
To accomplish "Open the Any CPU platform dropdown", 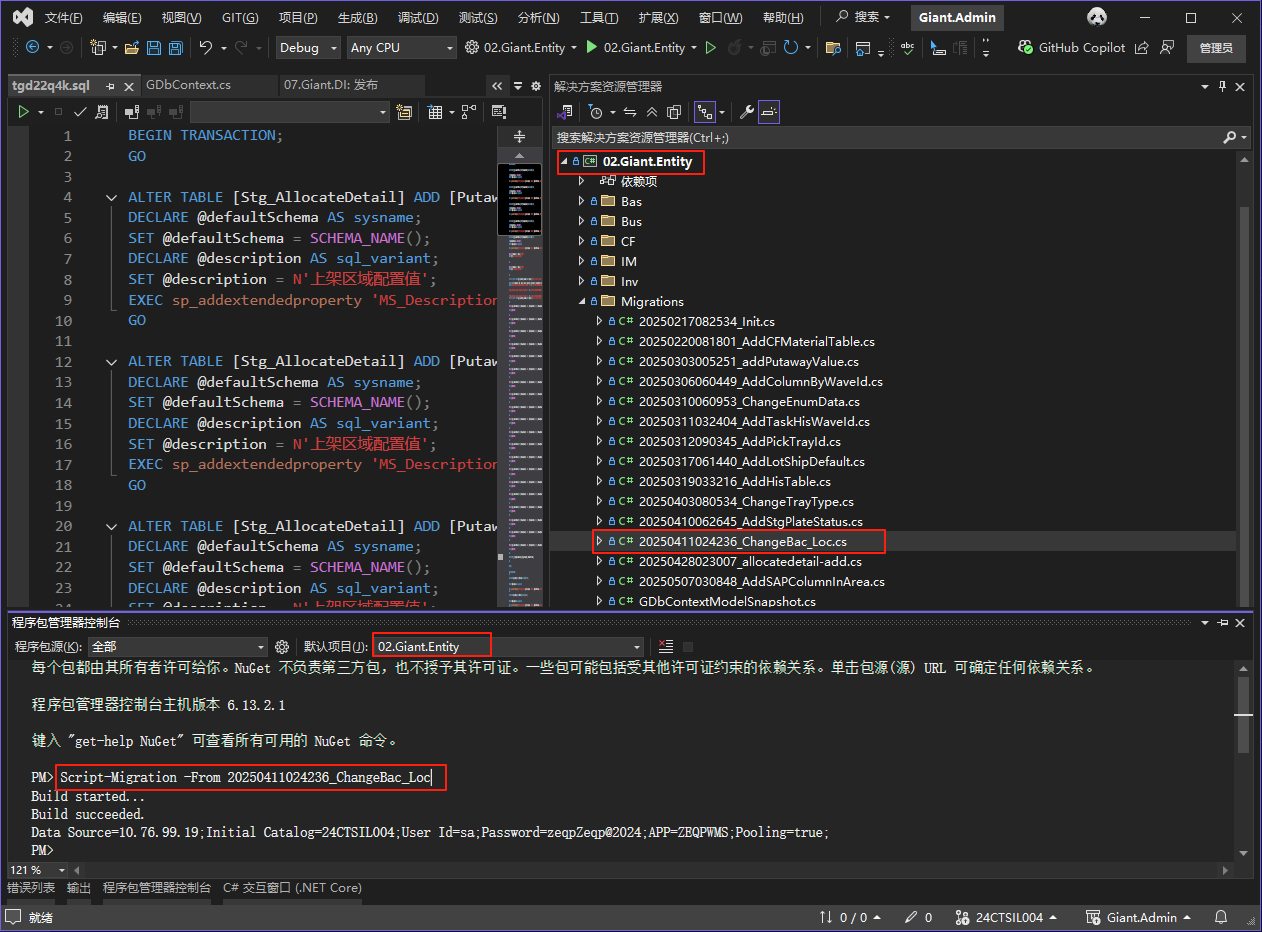I will coord(400,48).
